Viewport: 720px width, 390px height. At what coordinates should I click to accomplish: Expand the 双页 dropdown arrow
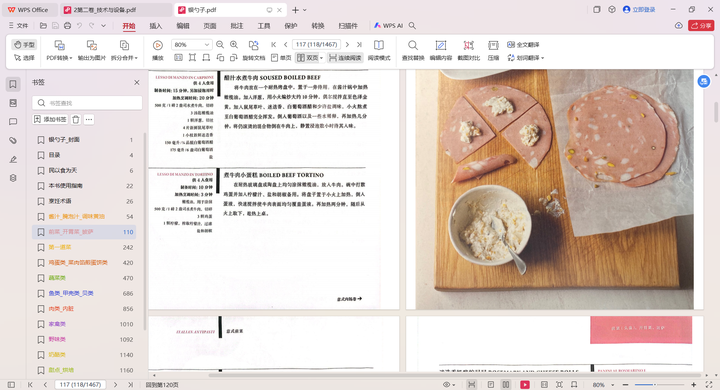[x=321, y=58]
